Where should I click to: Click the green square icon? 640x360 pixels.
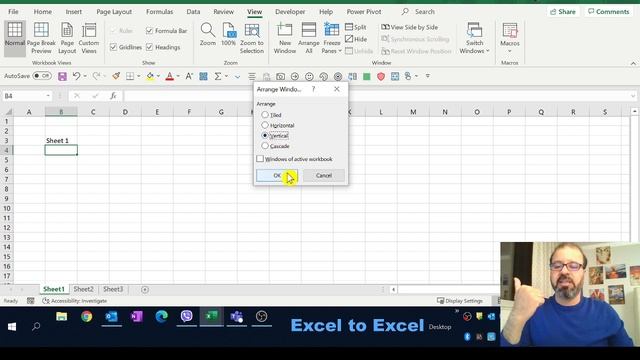tap(367, 76)
